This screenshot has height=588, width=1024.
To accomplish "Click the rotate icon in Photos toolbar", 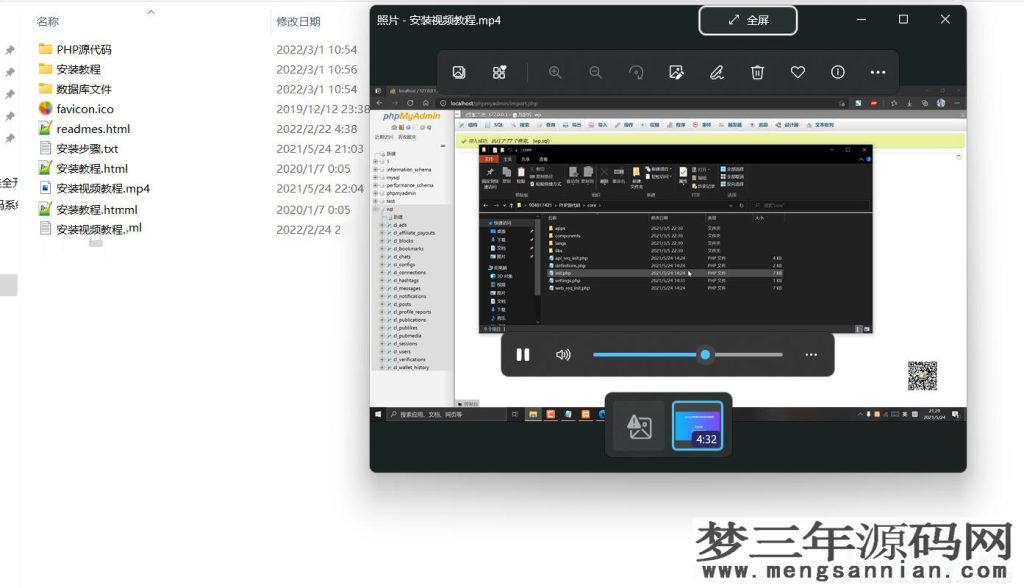I will pyautogui.click(x=635, y=72).
